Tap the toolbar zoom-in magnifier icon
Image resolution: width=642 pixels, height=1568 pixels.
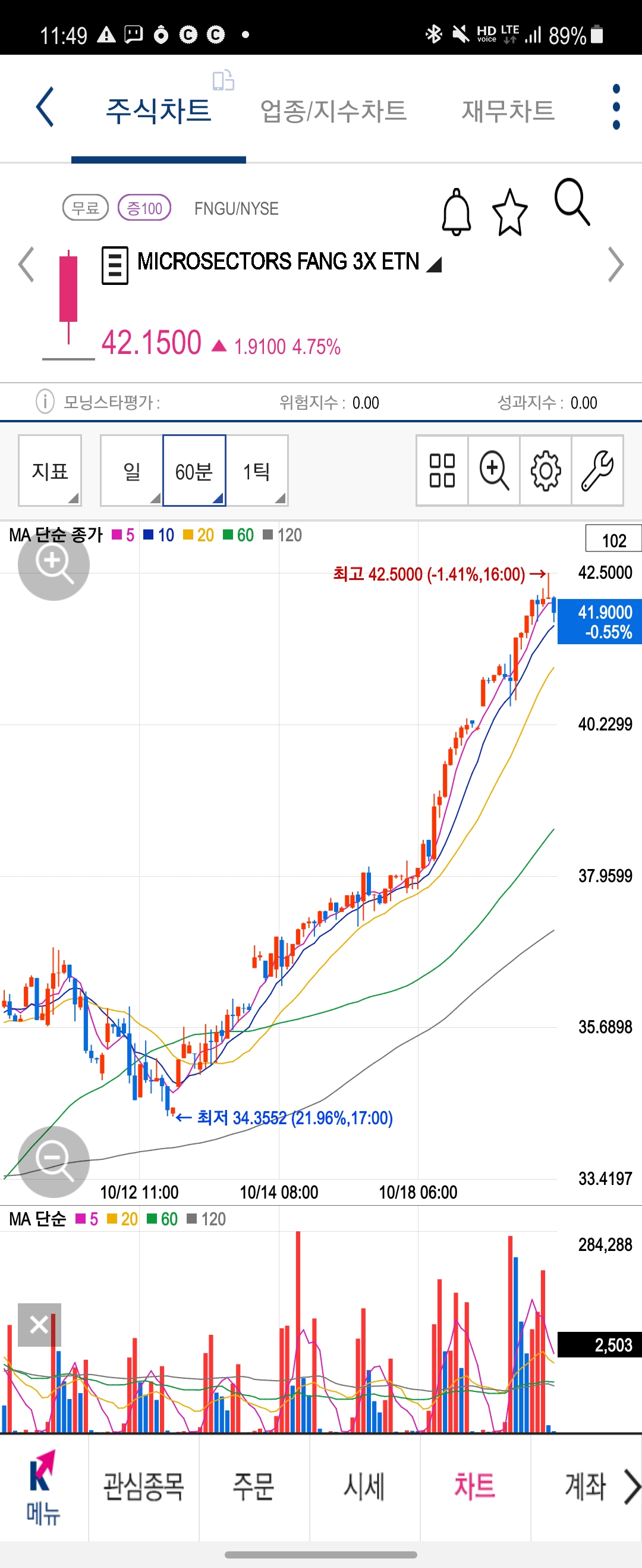(493, 471)
